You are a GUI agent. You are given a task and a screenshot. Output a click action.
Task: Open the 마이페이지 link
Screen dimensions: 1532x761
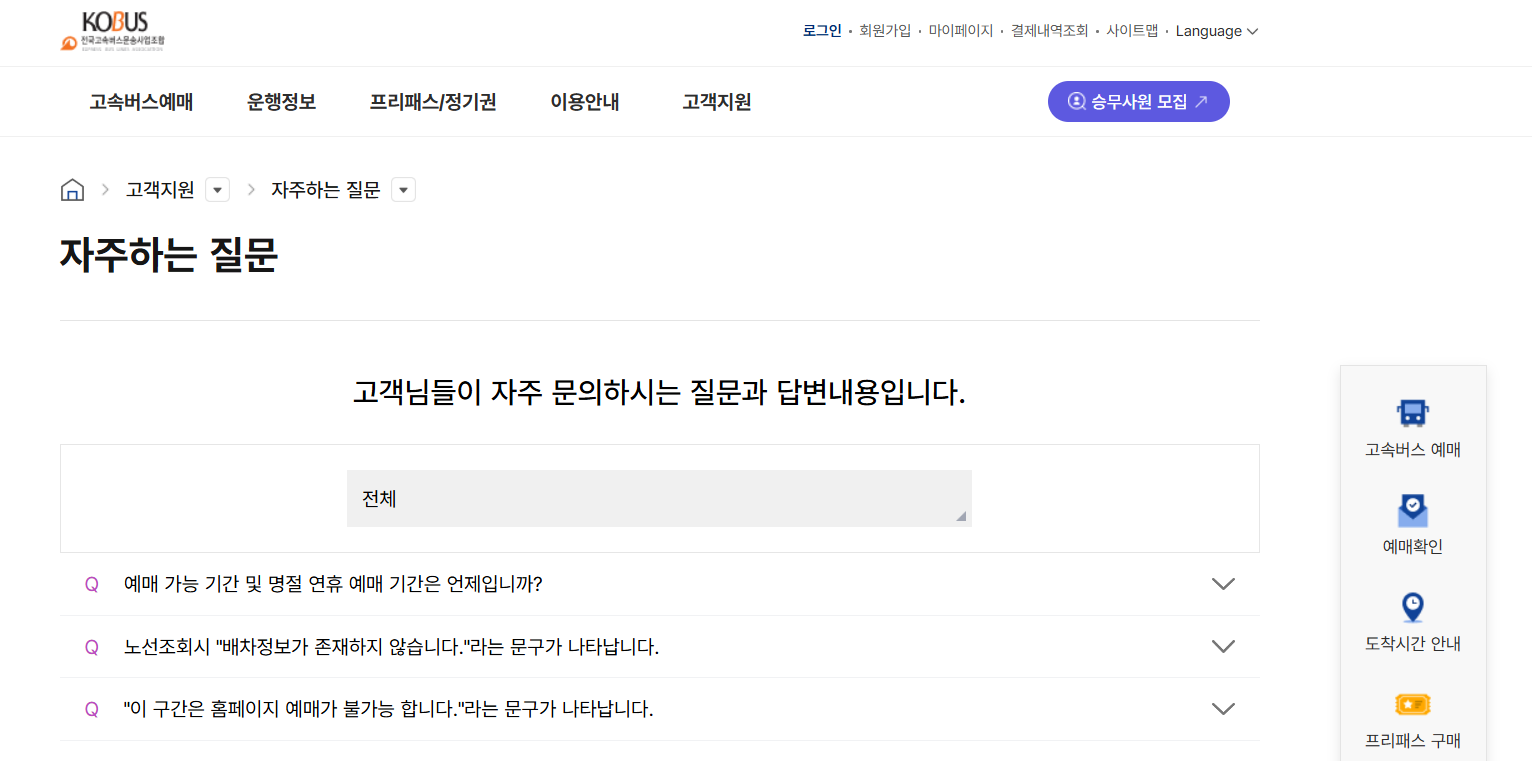pos(961,31)
